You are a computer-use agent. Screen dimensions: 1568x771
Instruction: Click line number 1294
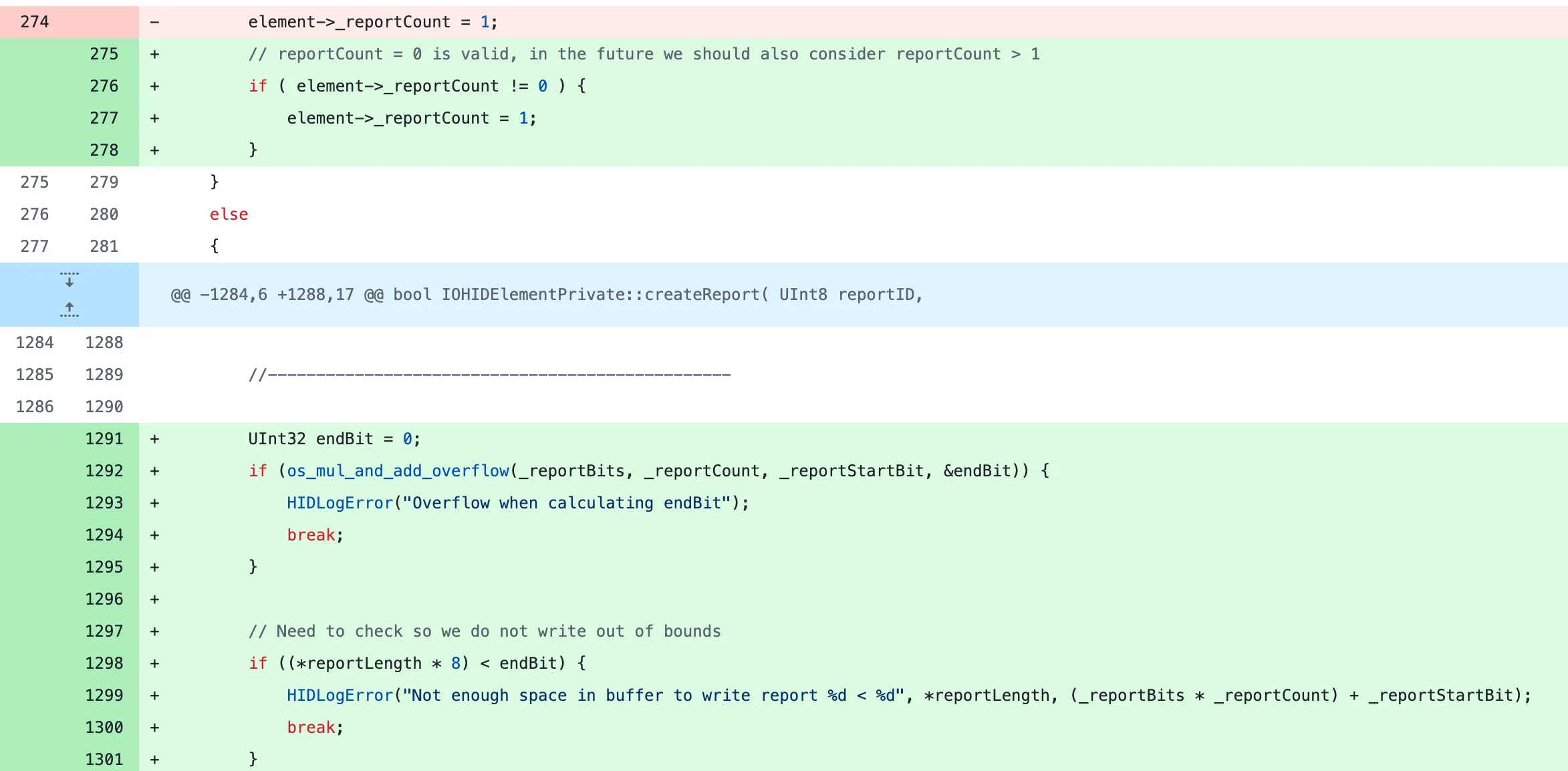coord(104,535)
